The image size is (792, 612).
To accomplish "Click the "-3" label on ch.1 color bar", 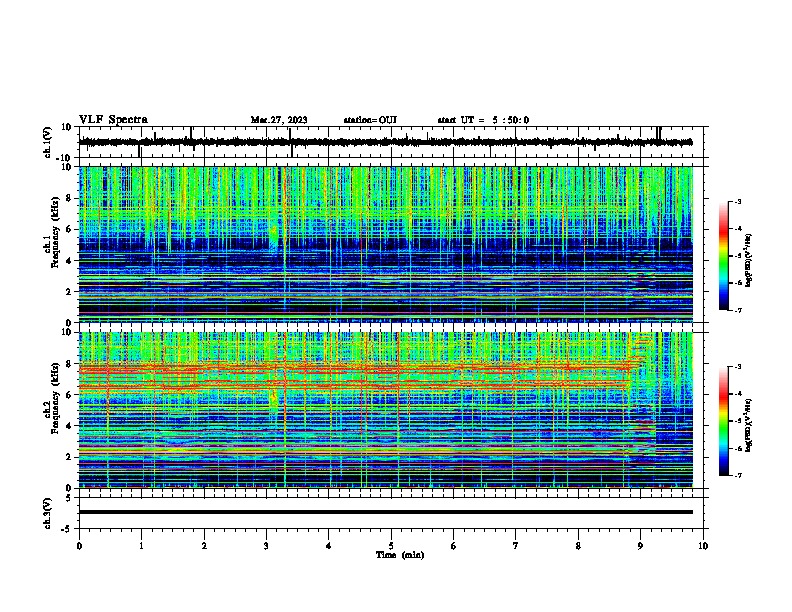I will pos(737,201).
